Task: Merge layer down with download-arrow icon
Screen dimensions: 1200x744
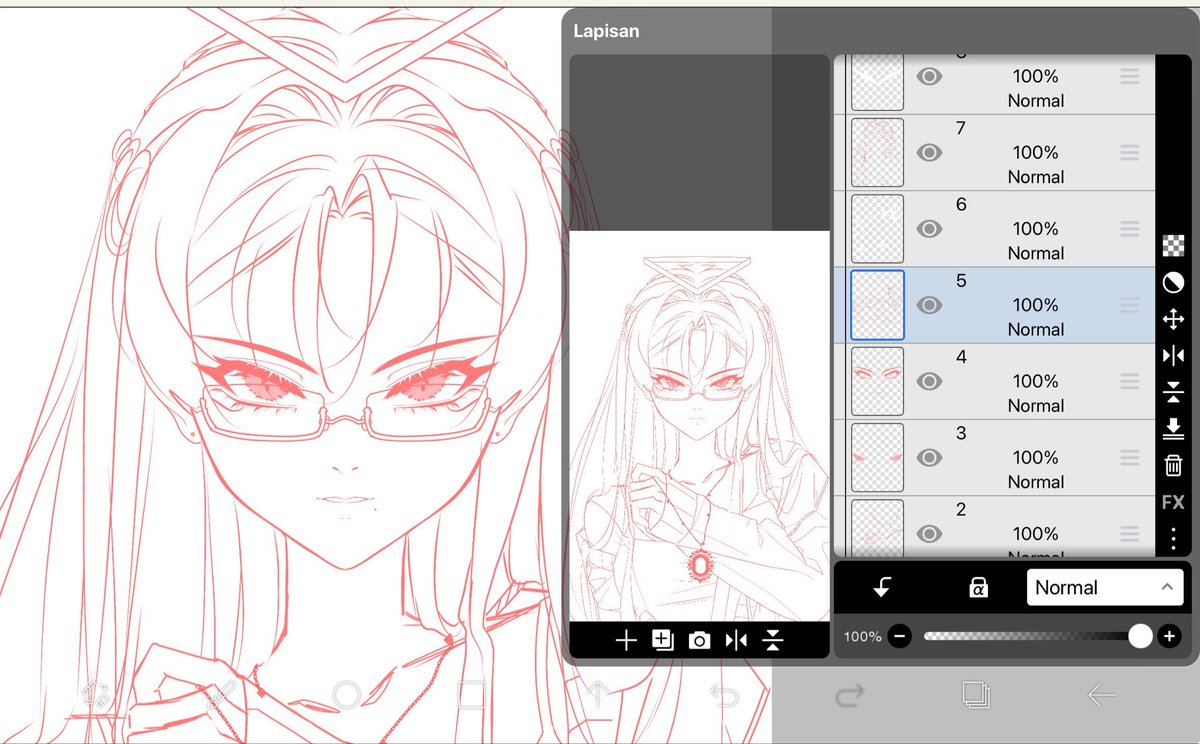Action: (1174, 429)
